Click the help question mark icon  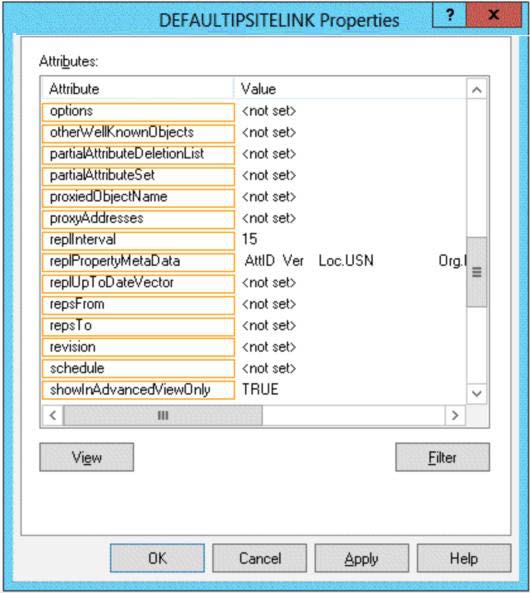[449, 15]
